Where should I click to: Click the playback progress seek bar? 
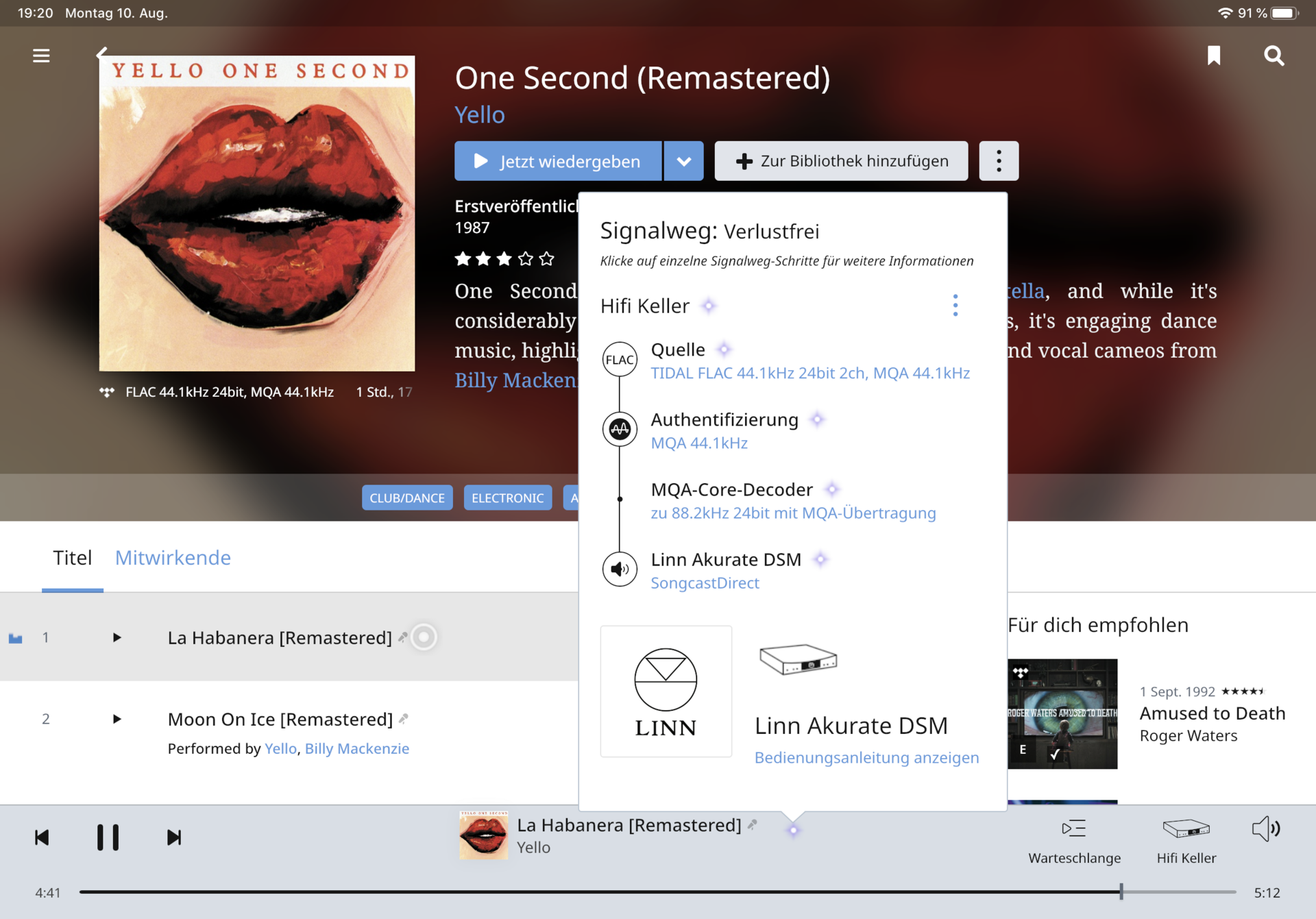tap(657, 892)
